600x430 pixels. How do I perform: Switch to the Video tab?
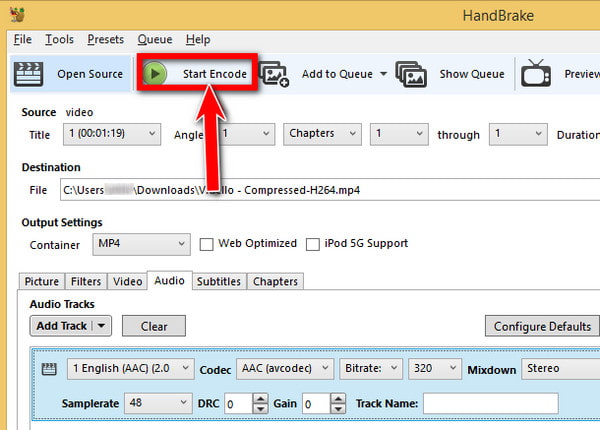(127, 282)
